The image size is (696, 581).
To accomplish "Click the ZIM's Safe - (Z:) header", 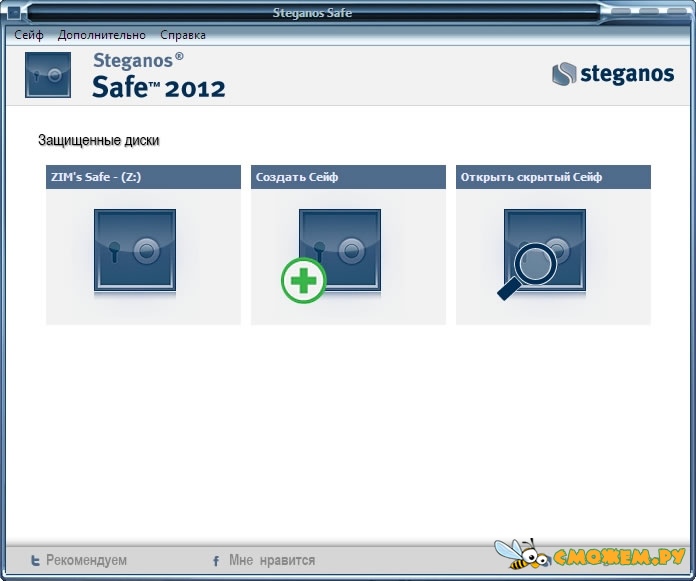I will [143, 177].
